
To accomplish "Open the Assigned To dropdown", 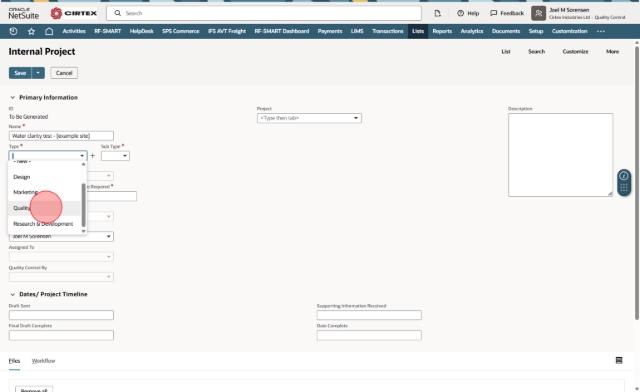I will click(x=61, y=256).
